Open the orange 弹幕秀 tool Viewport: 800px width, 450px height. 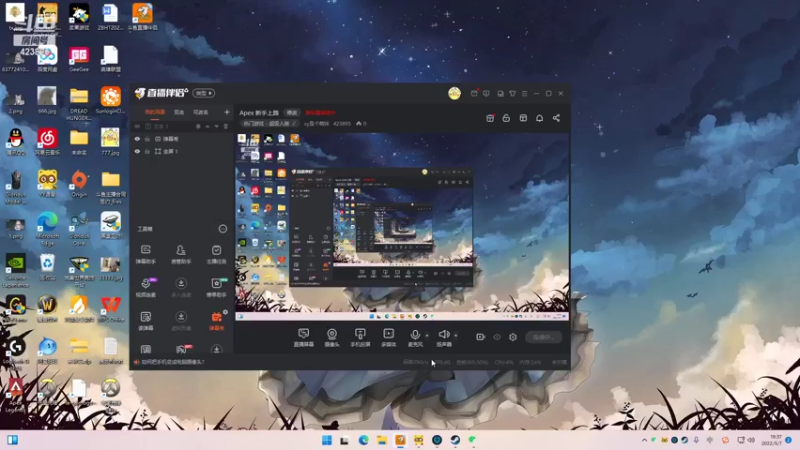pyautogui.click(x=216, y=321)
